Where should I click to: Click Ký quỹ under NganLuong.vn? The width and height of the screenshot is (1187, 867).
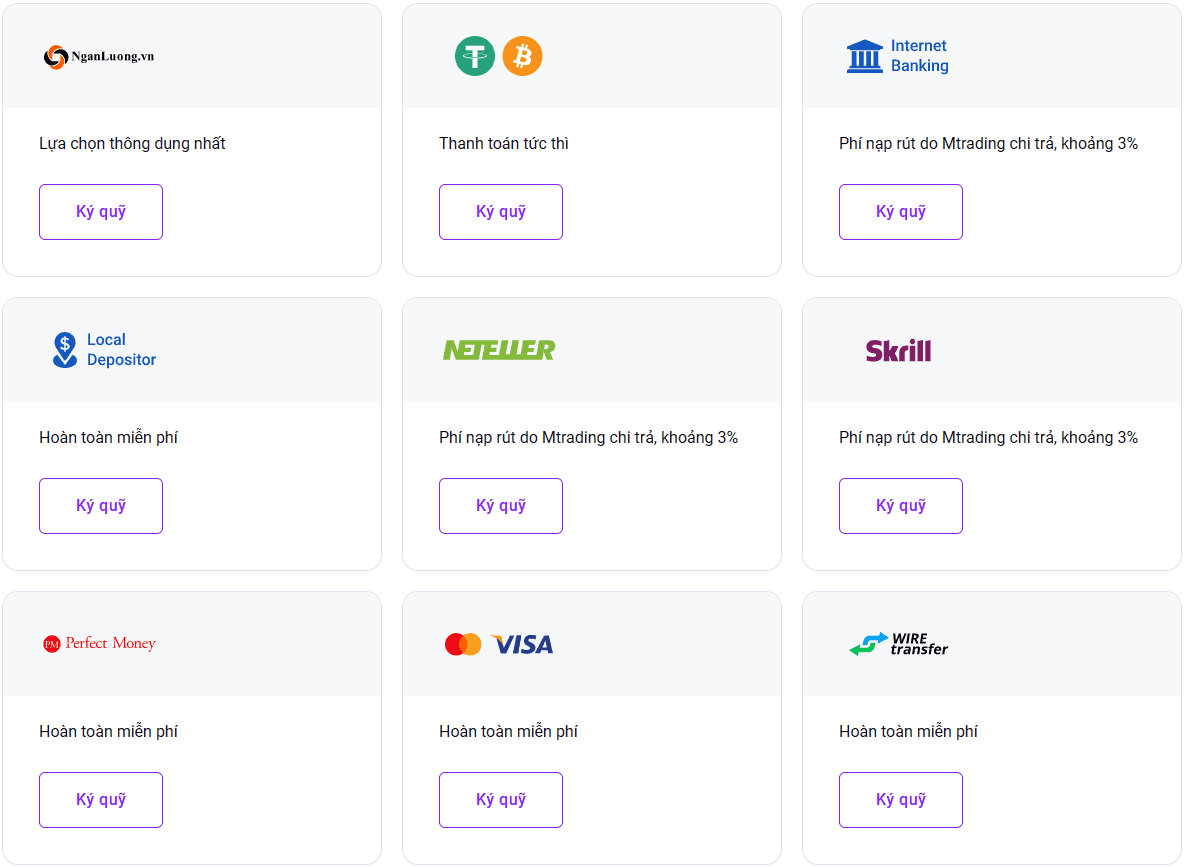[101, 212]
